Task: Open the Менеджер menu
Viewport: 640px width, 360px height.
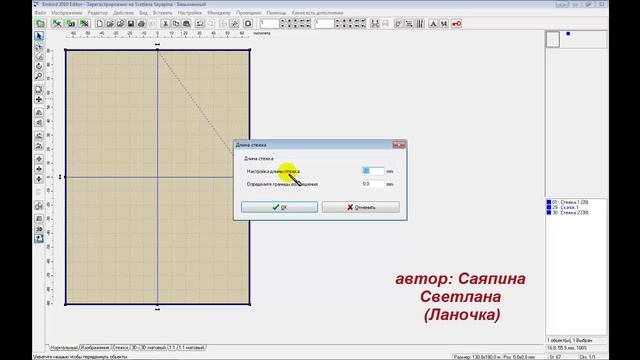Action: 219,13
